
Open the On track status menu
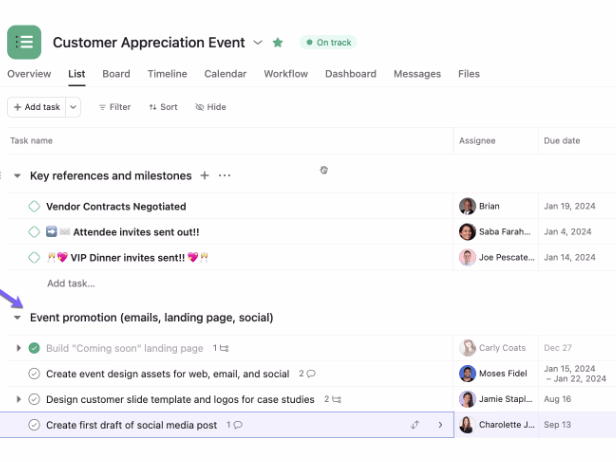pos(328,42)
